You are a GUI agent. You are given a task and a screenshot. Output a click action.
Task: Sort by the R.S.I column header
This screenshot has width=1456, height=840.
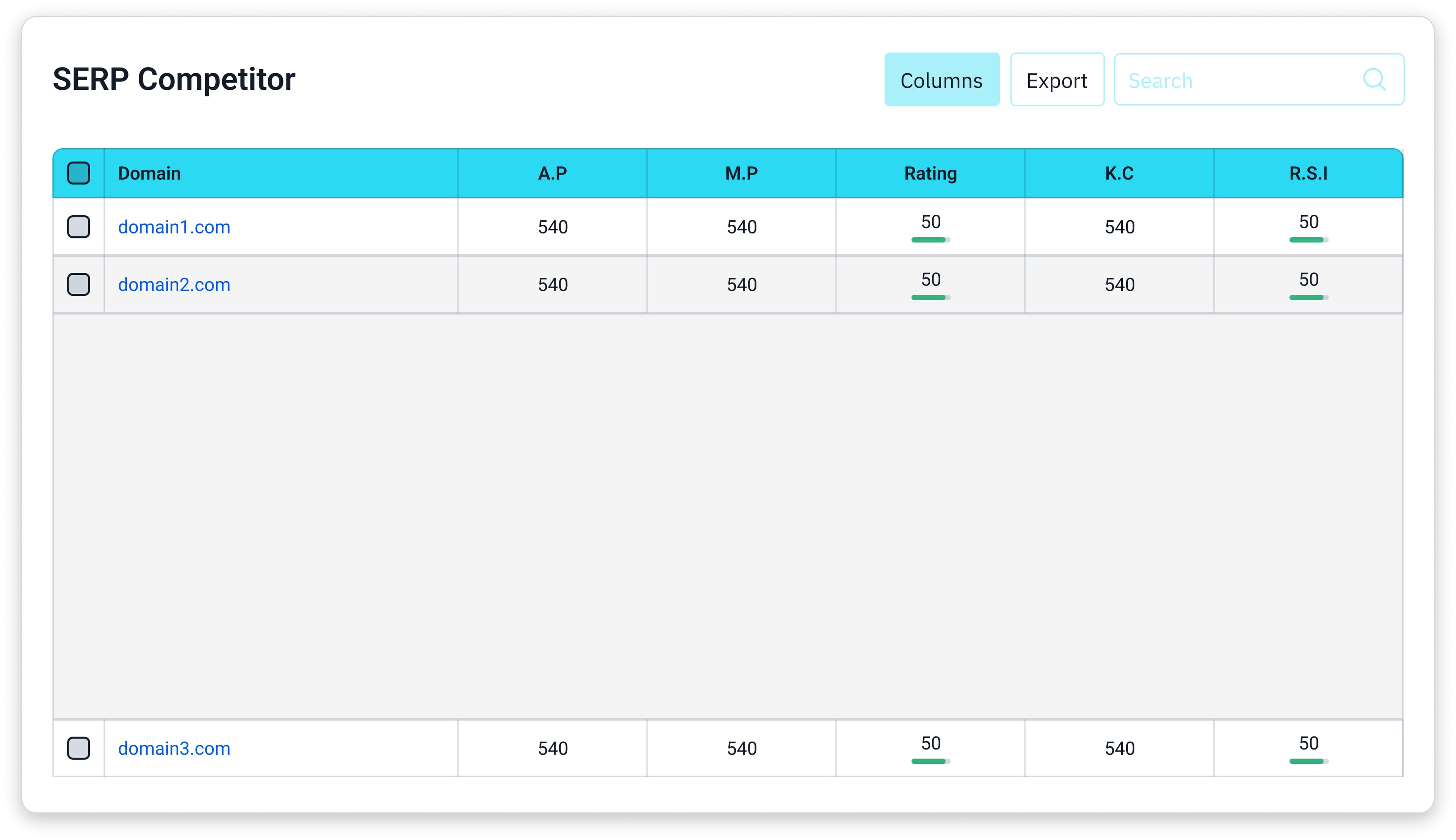click(x=1308, y=173)
